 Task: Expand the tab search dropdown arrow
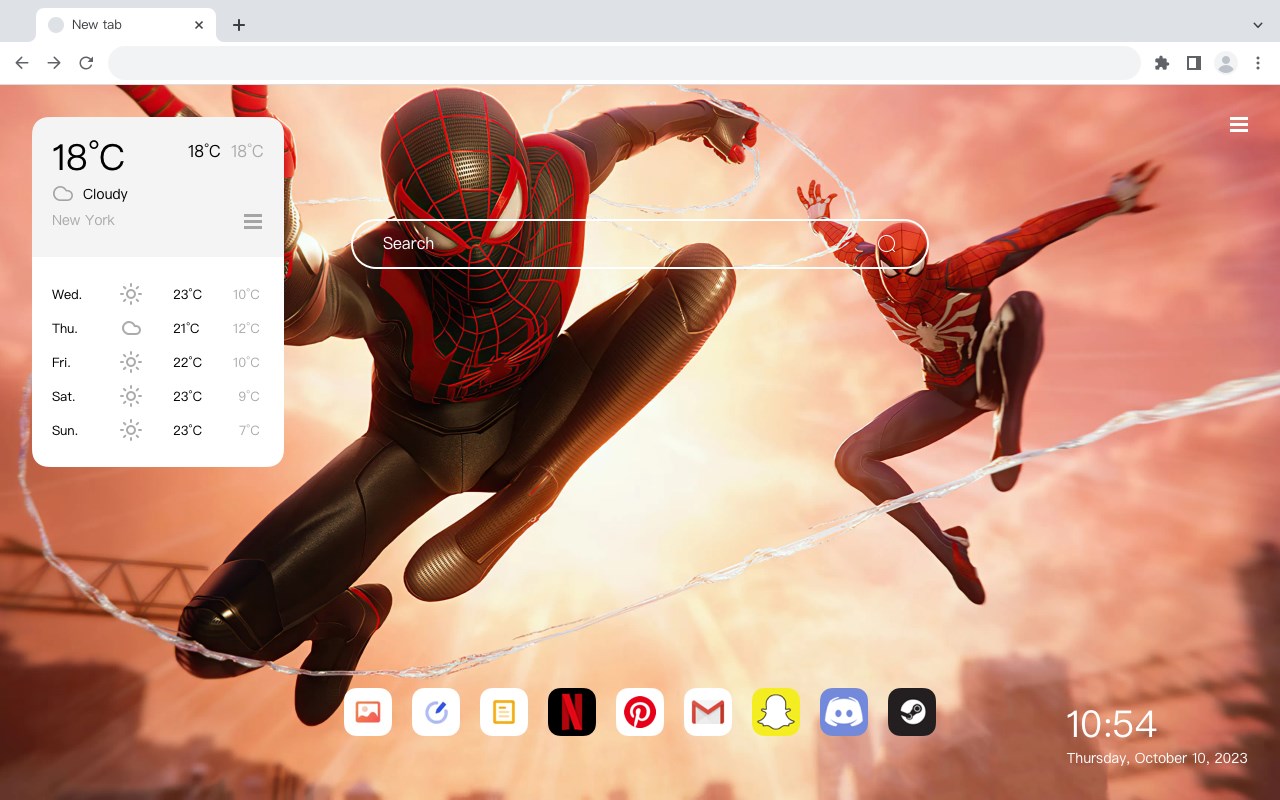(x=1258, y=25)
